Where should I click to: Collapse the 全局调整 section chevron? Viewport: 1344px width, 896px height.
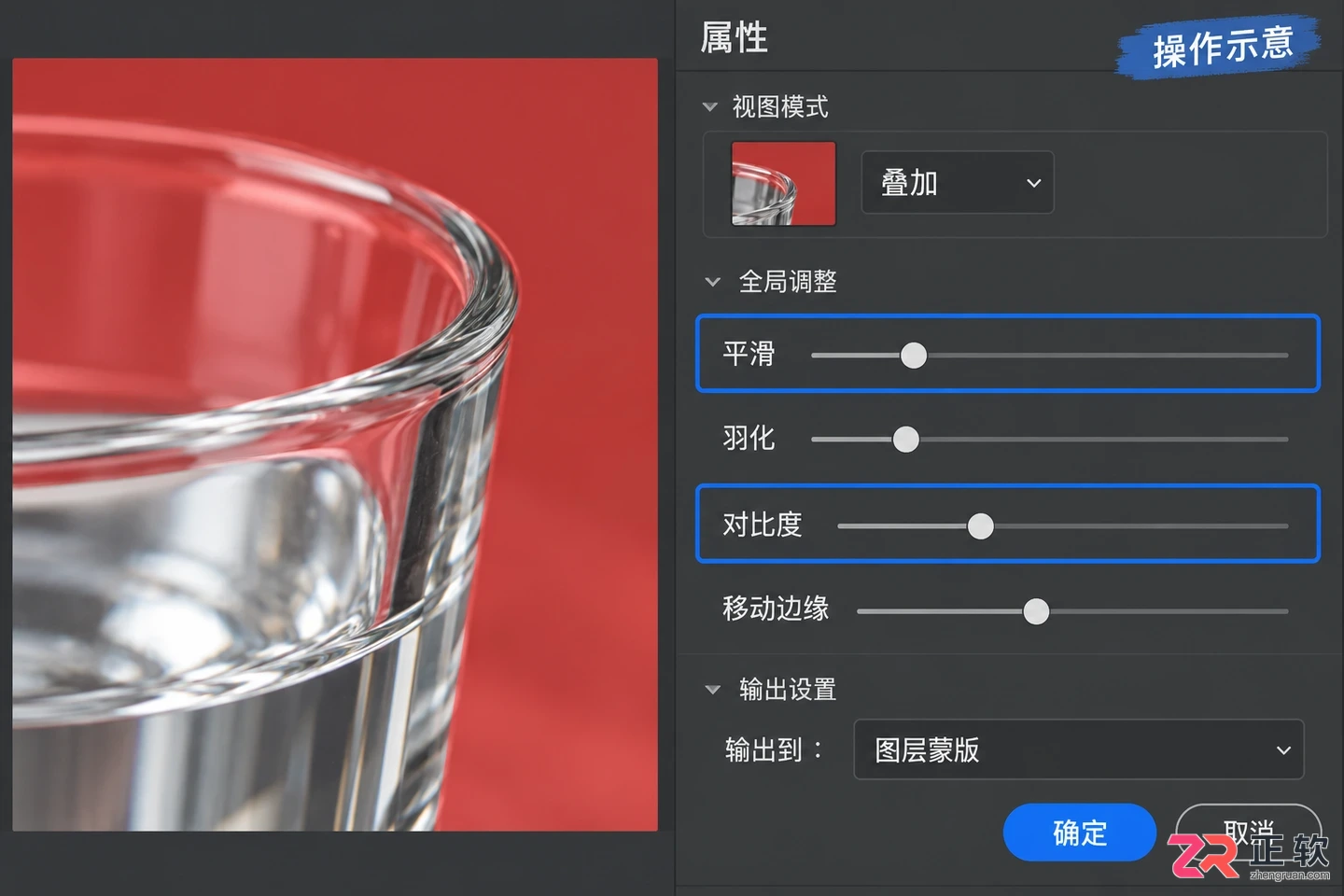pyautogui.click(x=713, y=282)
